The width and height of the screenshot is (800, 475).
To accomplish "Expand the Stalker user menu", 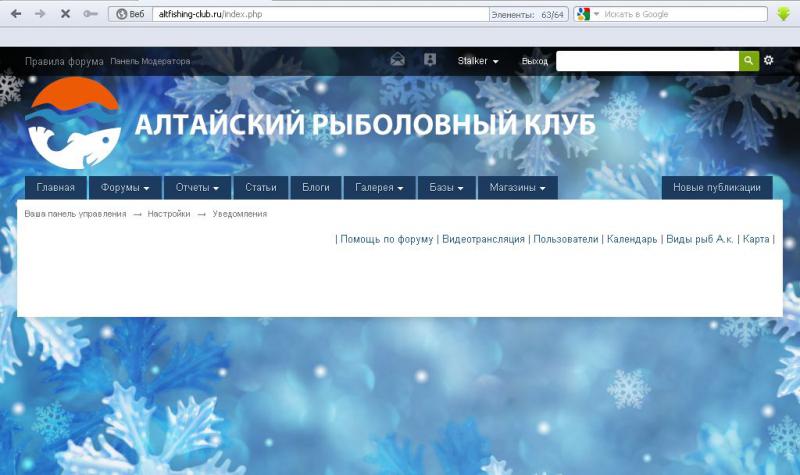I will [x=478, y=61].
